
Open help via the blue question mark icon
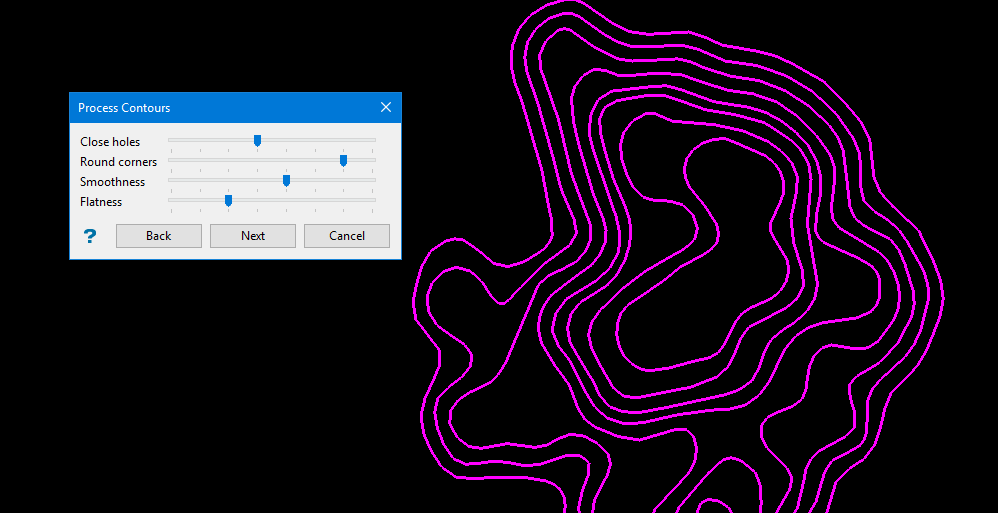tap(90, 236)
